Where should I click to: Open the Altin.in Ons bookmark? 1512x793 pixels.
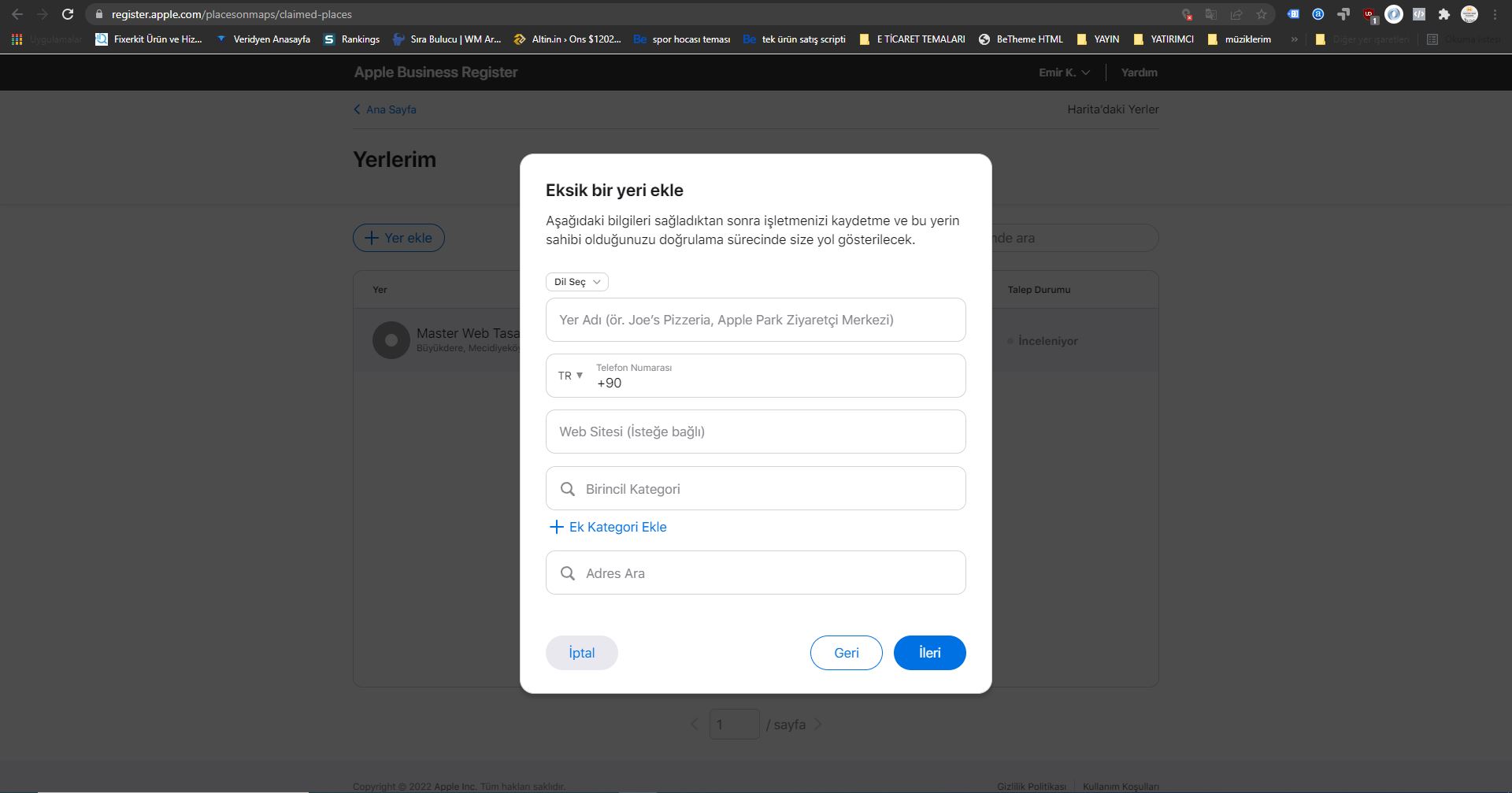[x=567, y=39]
